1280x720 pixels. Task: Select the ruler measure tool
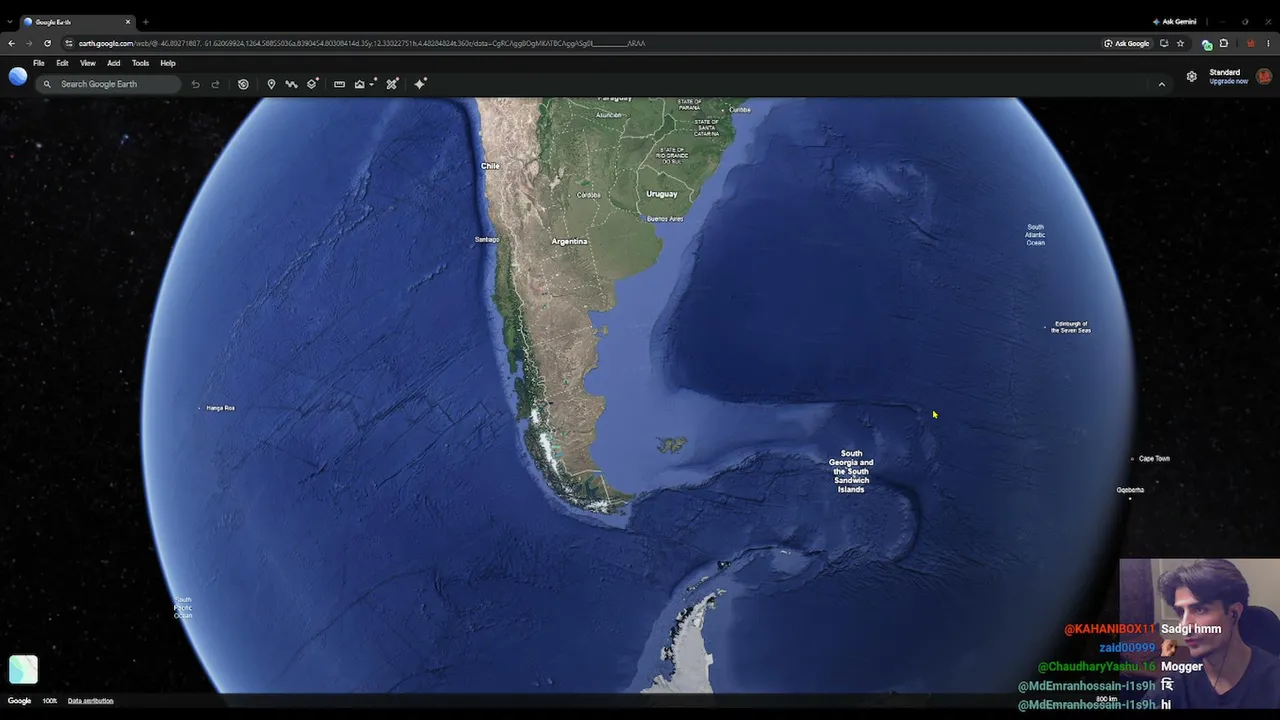[x=339, y=84]
